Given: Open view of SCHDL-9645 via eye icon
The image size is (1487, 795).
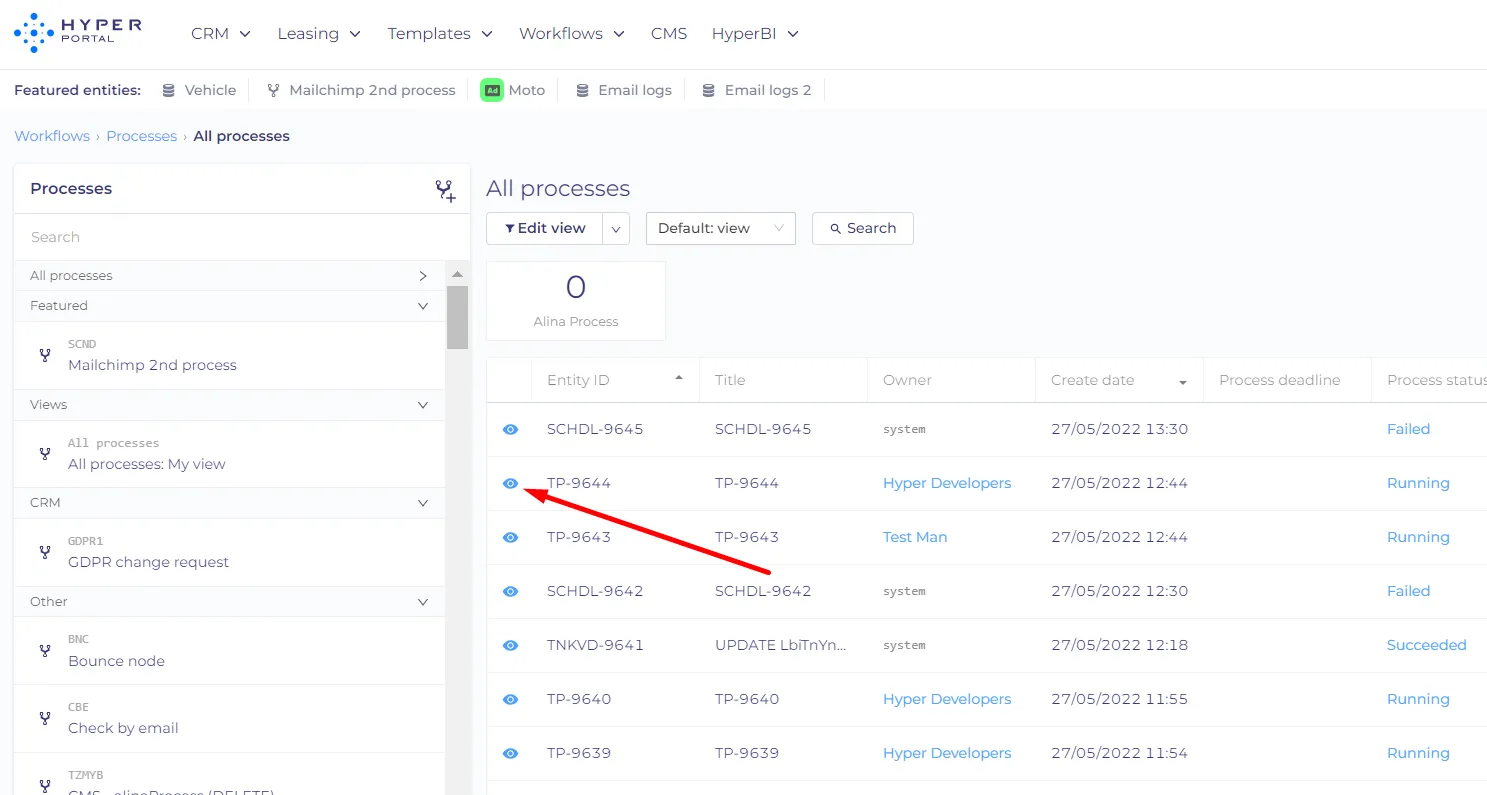Looking at the screenshot, I should pos(510,429).
